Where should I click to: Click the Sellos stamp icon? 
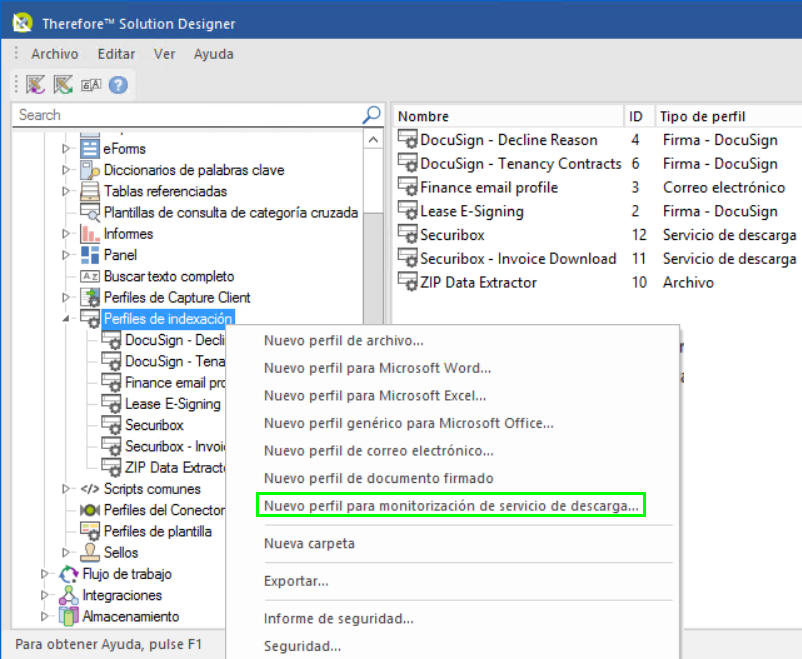pyautogui.click(x=90, y=553)
